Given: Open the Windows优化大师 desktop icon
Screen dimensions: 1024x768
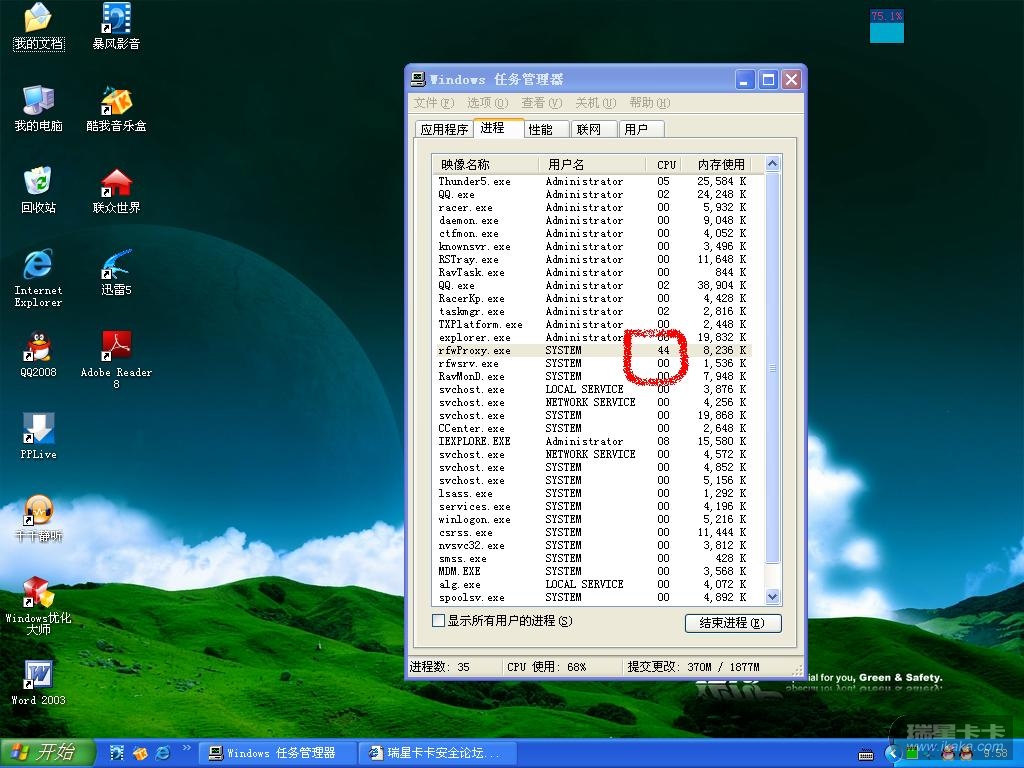Looking at the screenshot, I should [x=38, y=593].
